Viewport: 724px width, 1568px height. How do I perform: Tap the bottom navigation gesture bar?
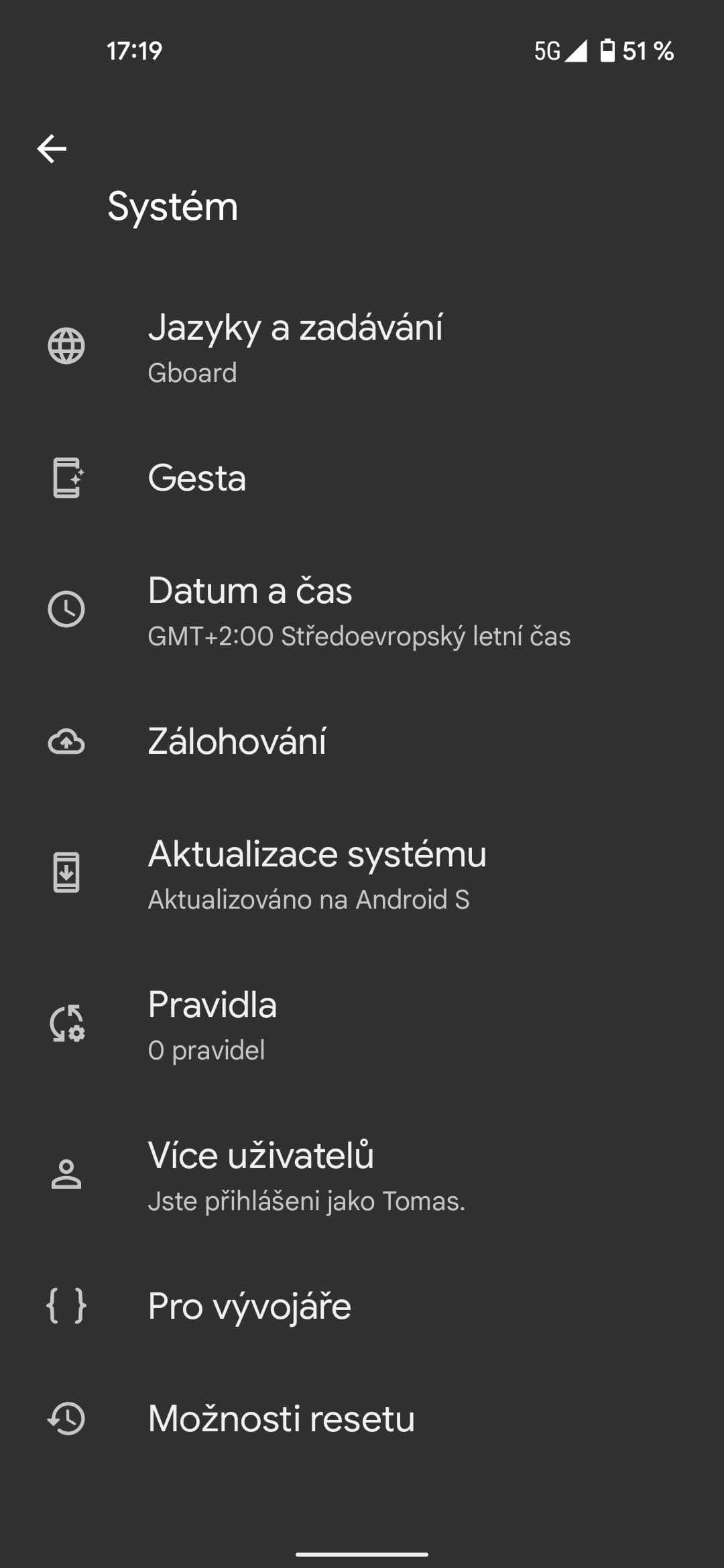362,1554
